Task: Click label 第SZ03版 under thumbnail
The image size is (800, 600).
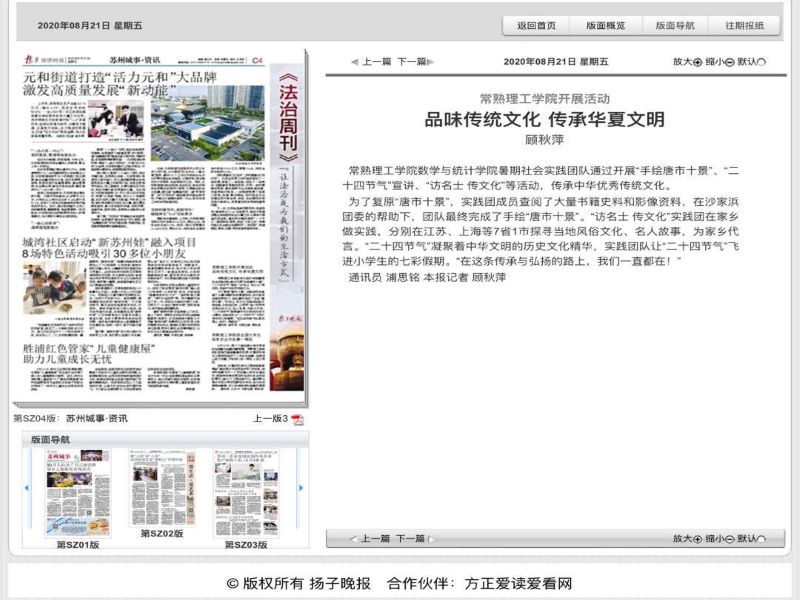Action: pyautogui.click(x=246, y=544)
